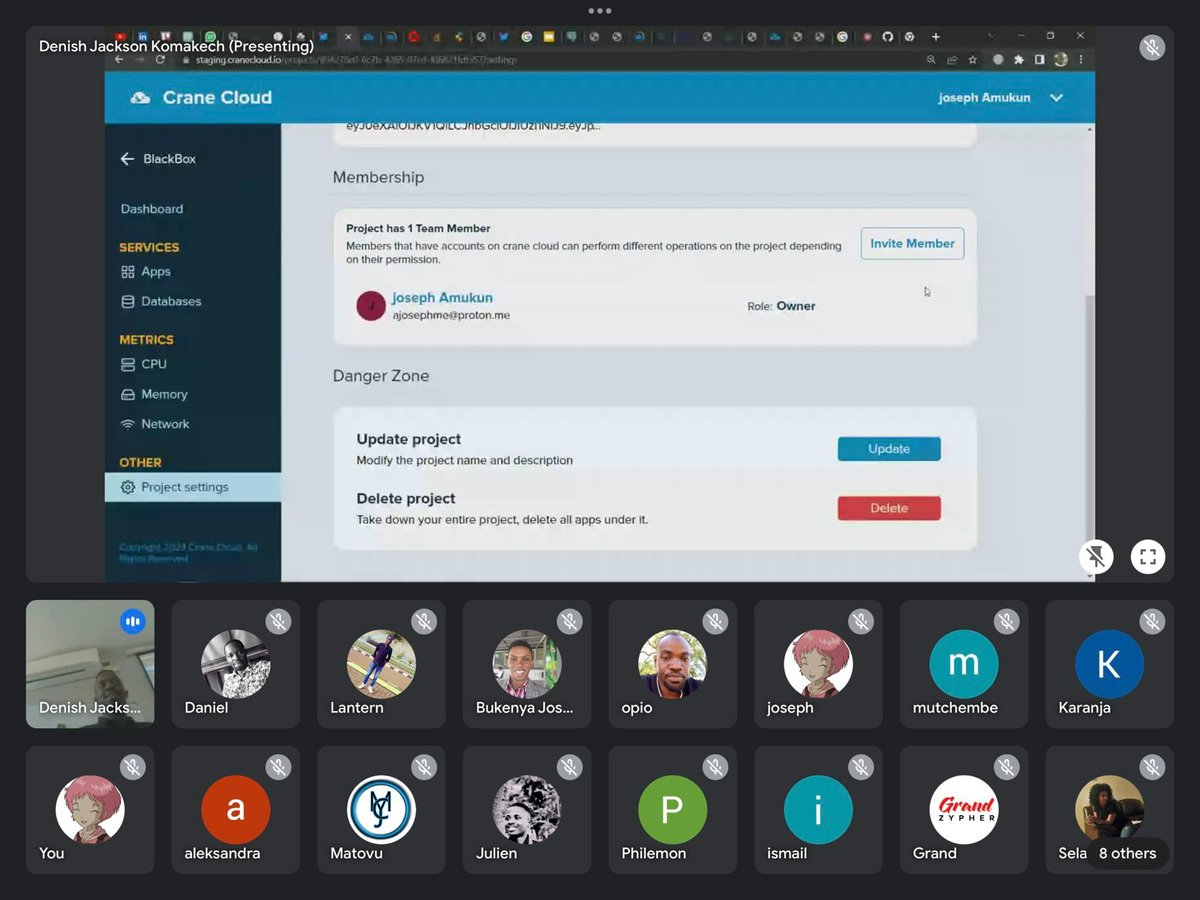1200x900 pixels.
Task: Select Memory metrics
Action: 154,394
